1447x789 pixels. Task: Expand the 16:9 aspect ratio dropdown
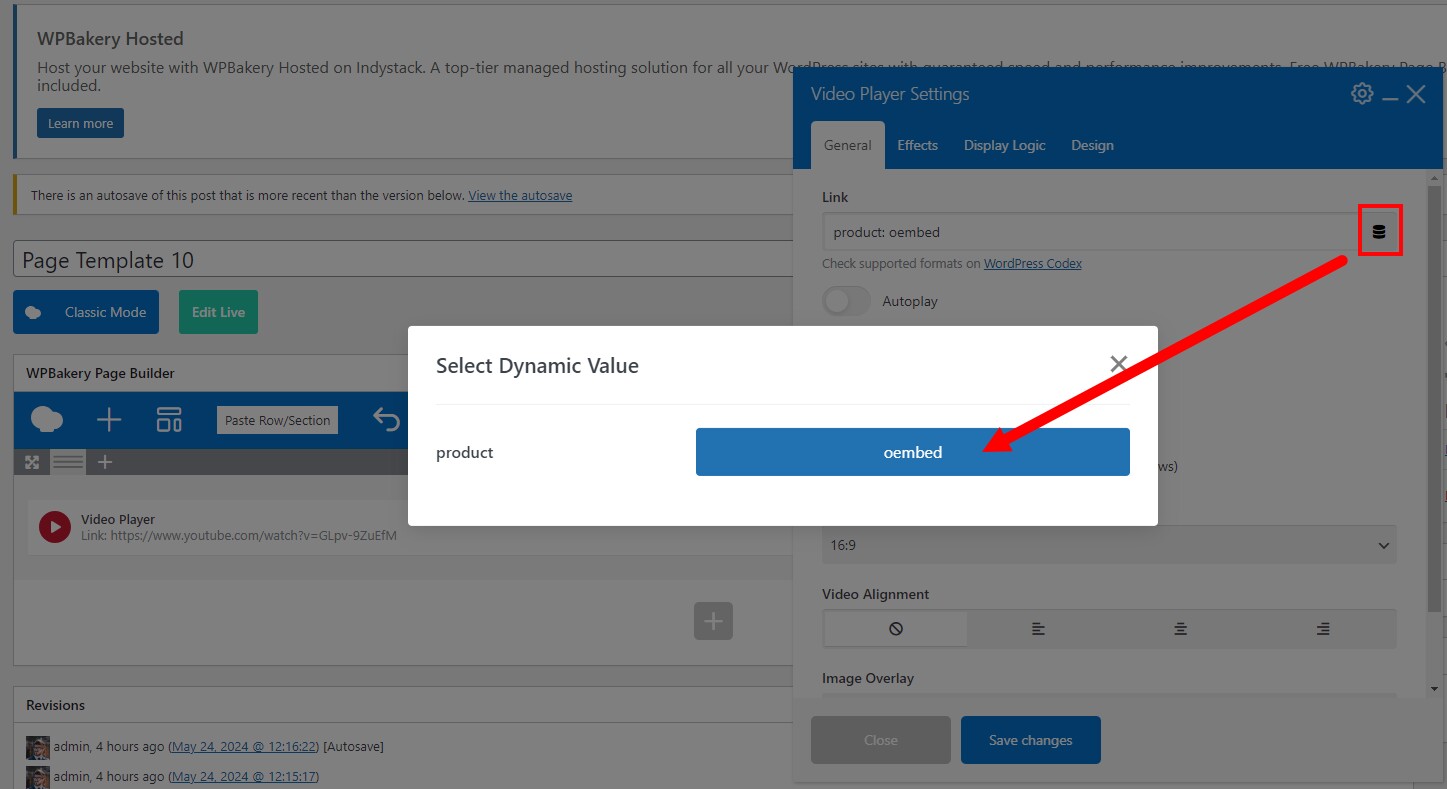click(1108, 546)
